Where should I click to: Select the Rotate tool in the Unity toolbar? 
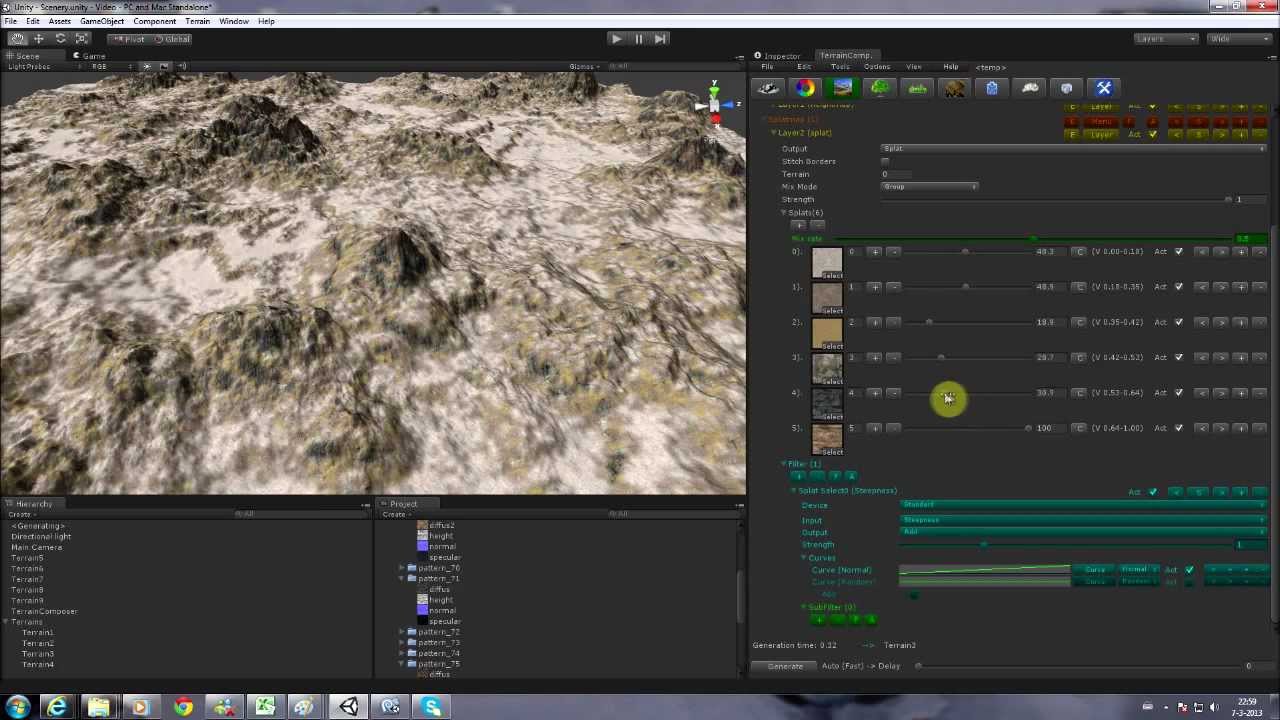(x=60, y=38)
